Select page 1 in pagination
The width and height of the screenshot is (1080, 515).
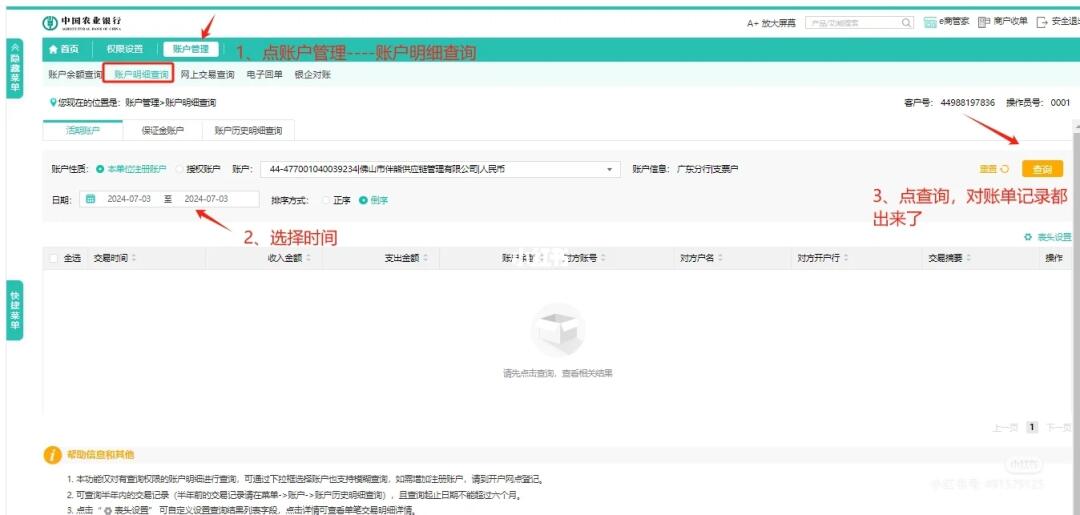1032,427
